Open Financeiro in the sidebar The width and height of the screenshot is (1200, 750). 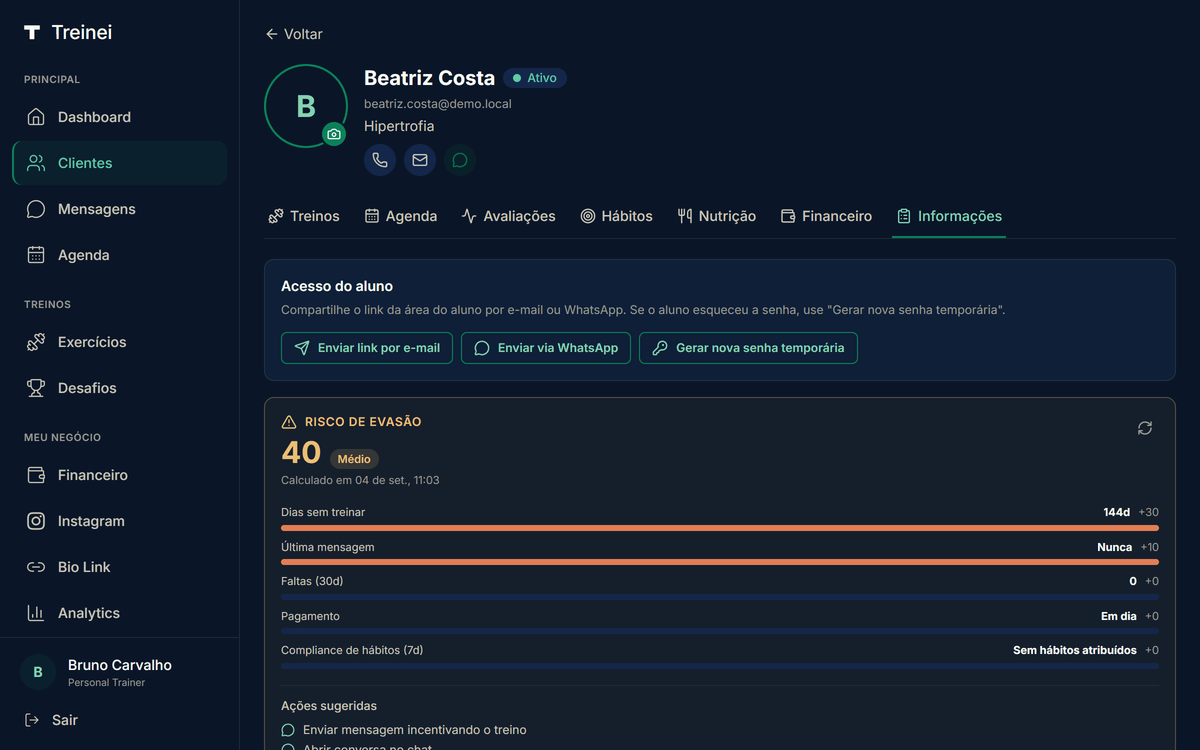coord(120,475)
